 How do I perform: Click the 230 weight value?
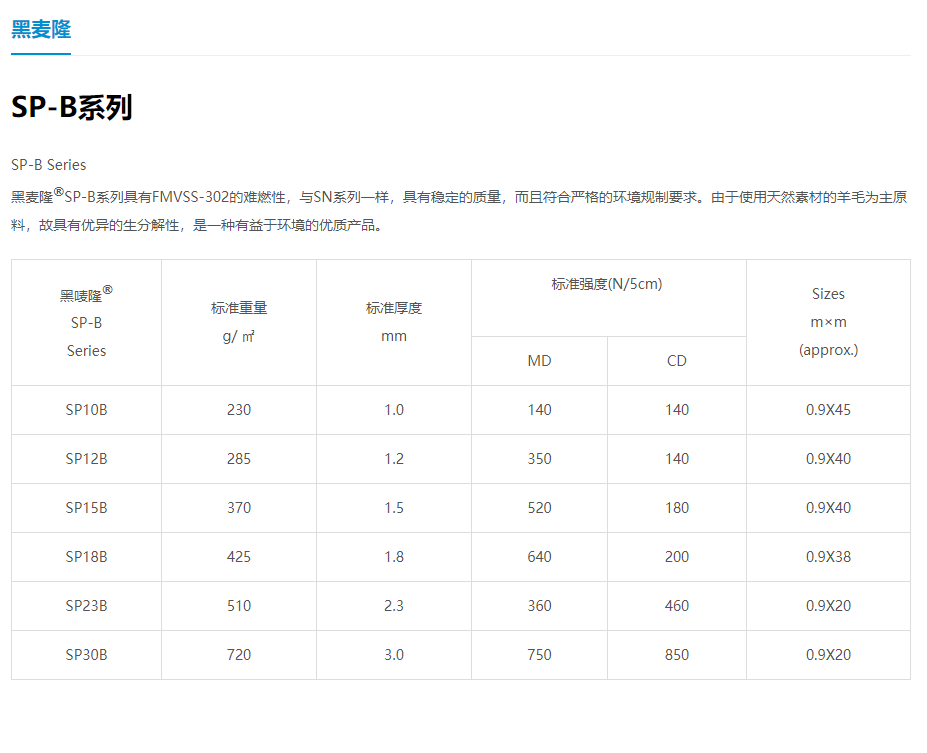[239, 410]
